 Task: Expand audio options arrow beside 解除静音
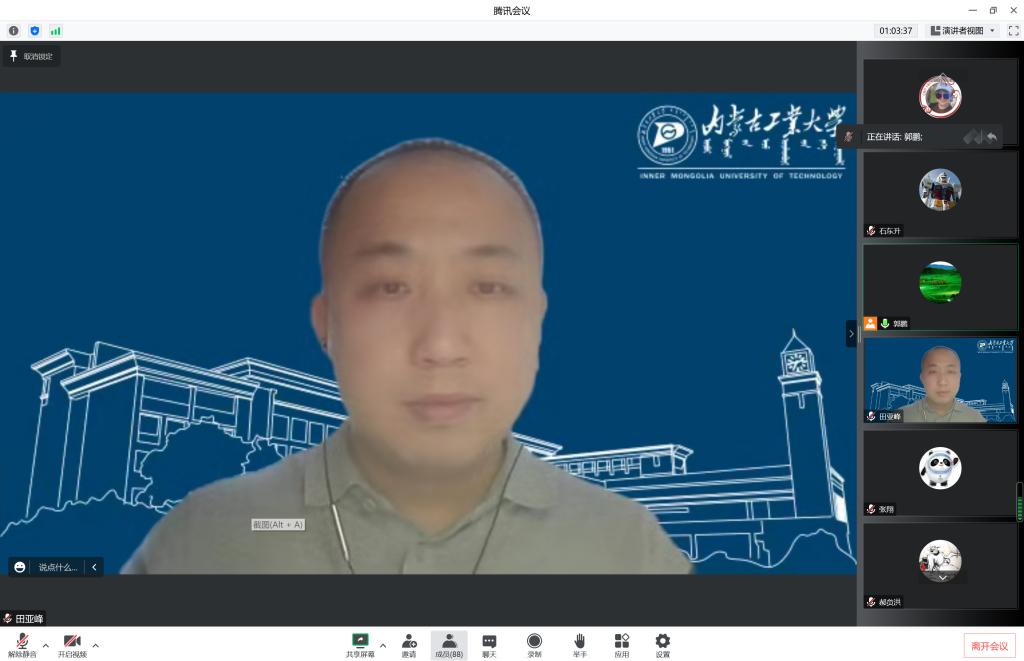coord(45,645)
